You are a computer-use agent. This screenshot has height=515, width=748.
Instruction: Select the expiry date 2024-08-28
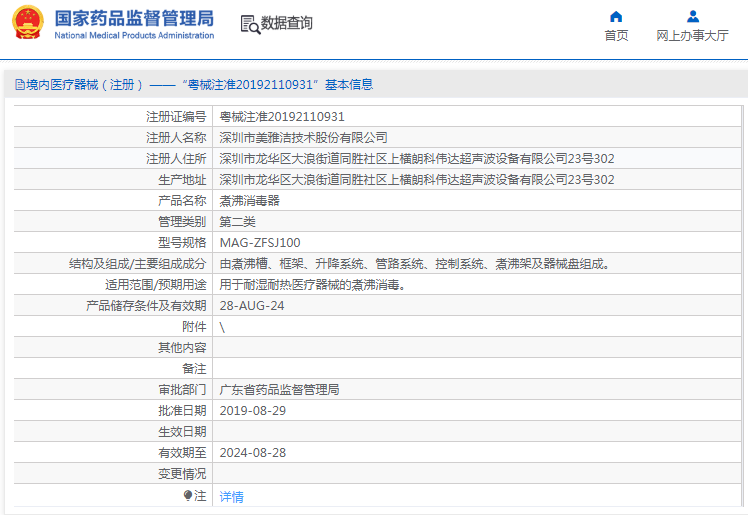pos(252,453)
